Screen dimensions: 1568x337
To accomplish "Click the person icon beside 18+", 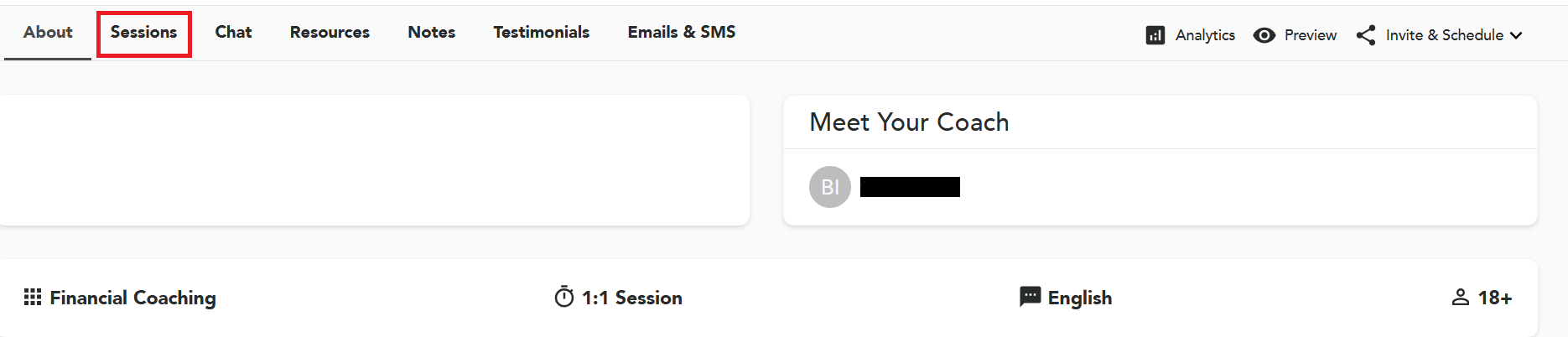I will (1460, 298).
